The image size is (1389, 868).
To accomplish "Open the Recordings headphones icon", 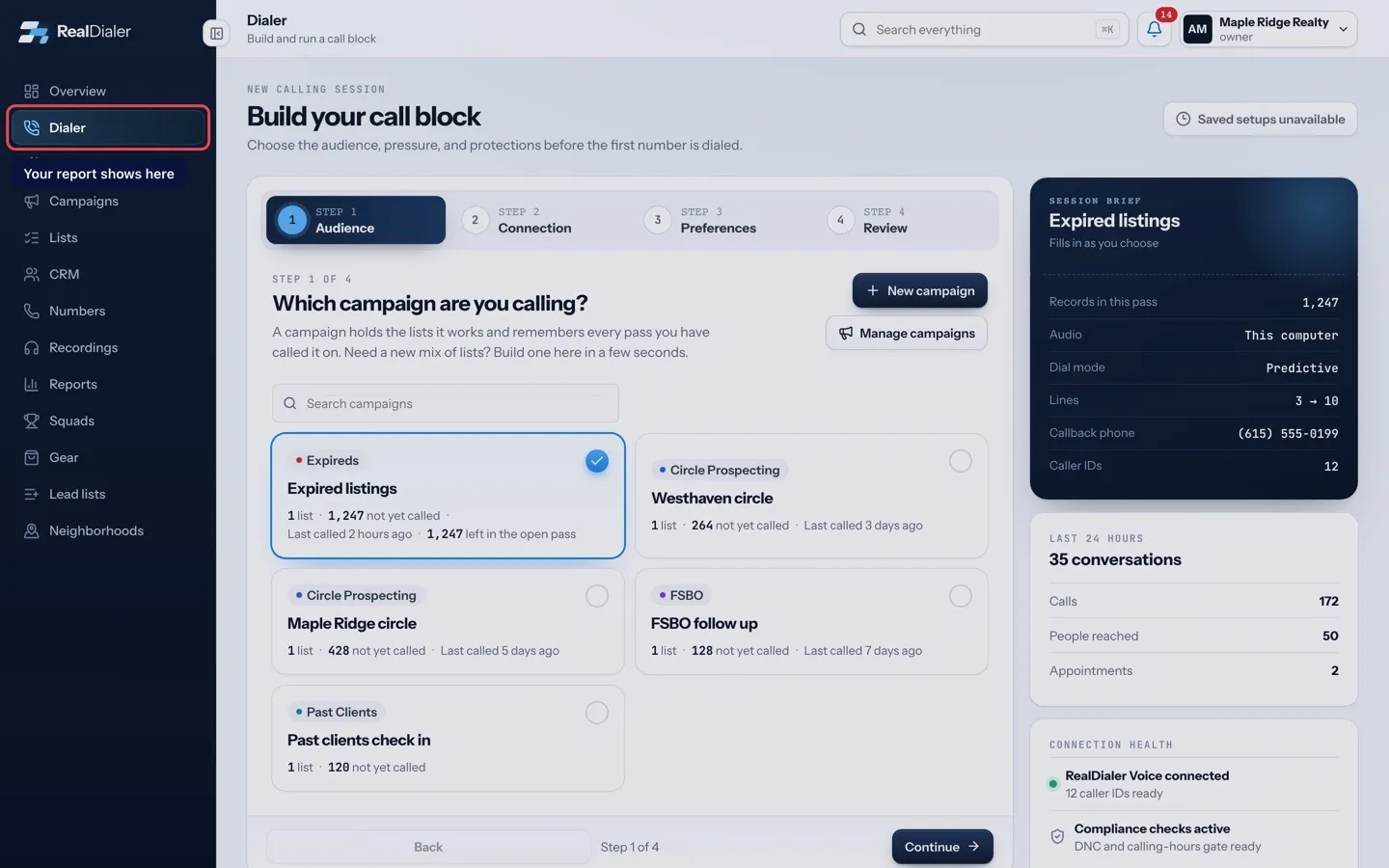I will pyautogui.click(x=32, y=347).
